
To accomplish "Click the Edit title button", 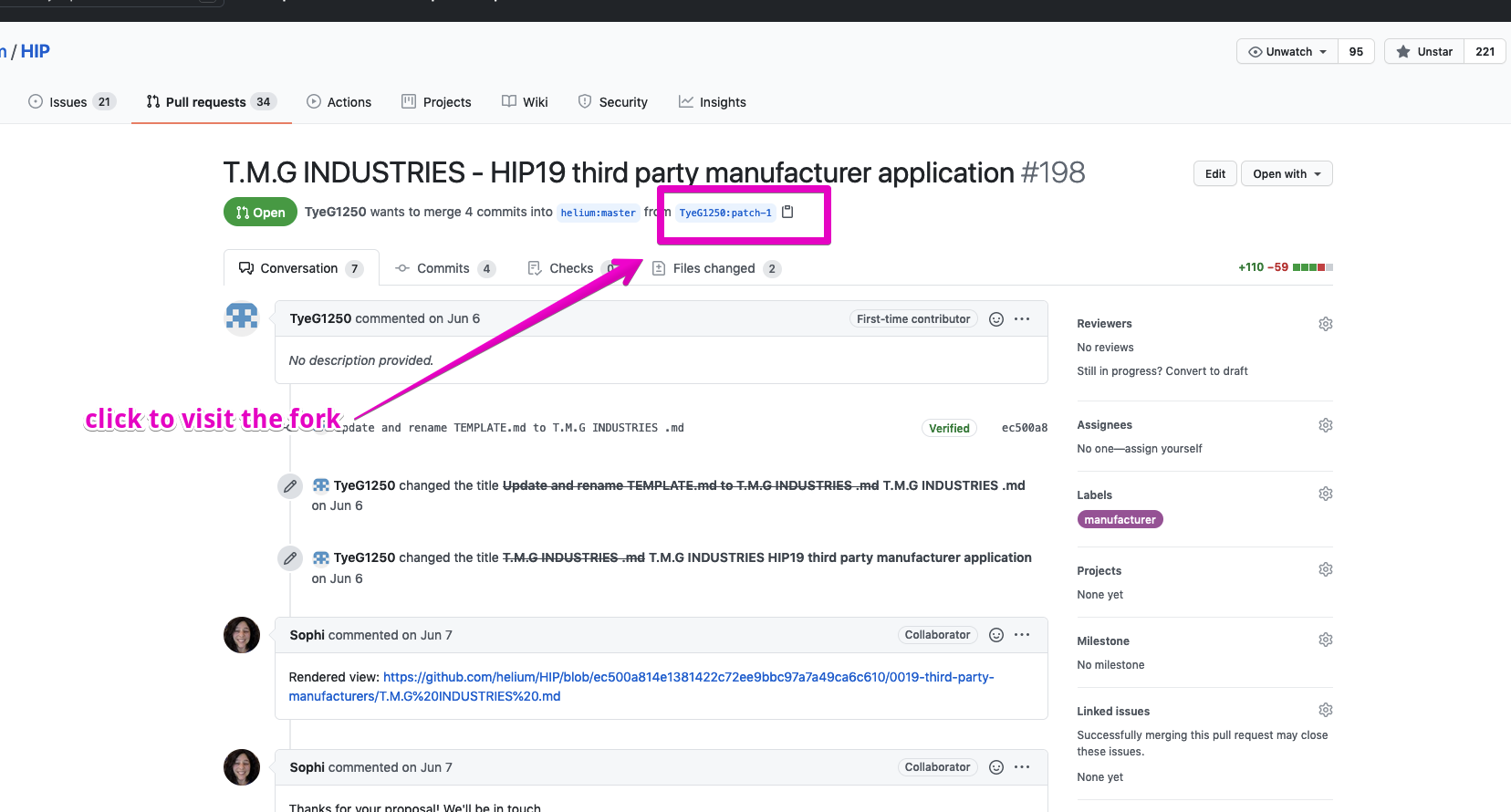I will [1215, 173].
